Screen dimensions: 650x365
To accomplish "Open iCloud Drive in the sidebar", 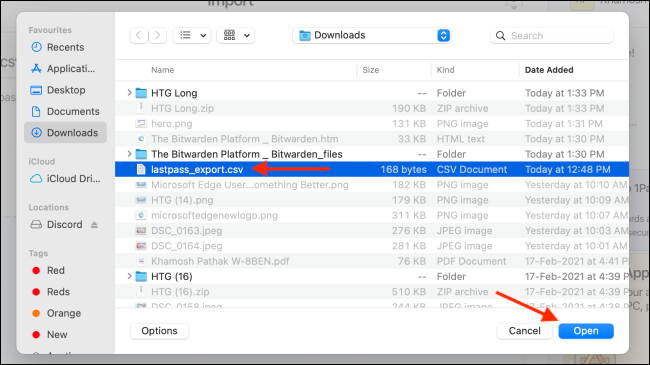I will tap(65, 179).
